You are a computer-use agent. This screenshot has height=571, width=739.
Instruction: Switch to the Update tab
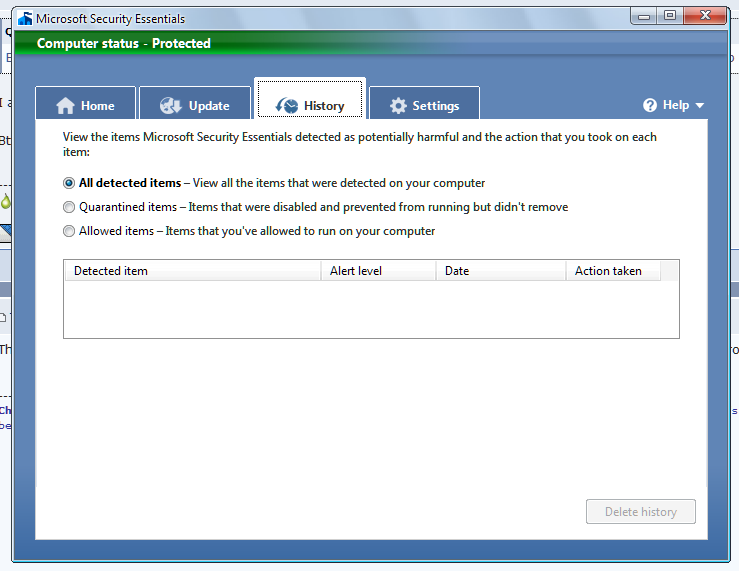tap(195, 103)
